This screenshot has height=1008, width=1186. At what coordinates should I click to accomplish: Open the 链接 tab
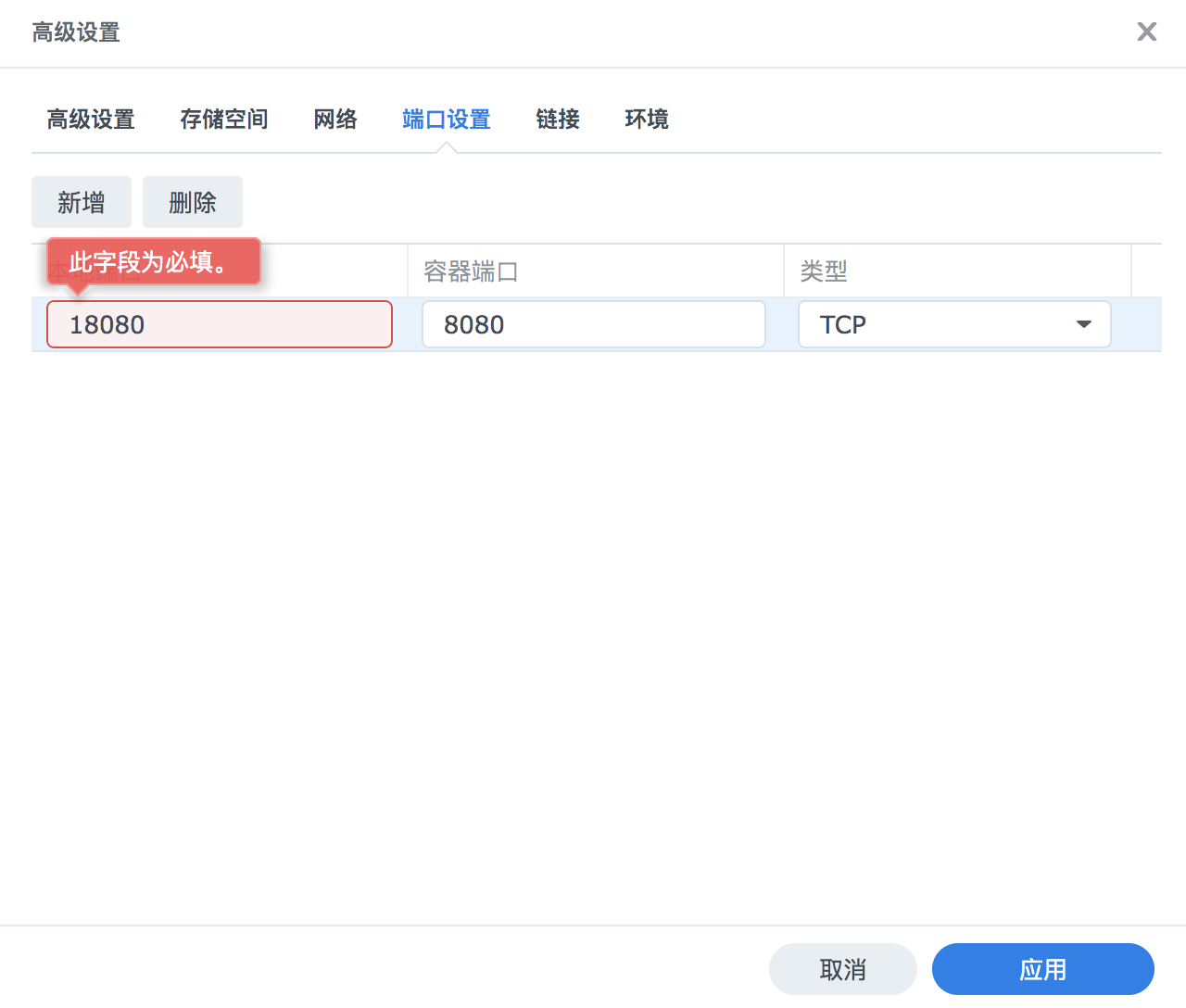point(558,120)
